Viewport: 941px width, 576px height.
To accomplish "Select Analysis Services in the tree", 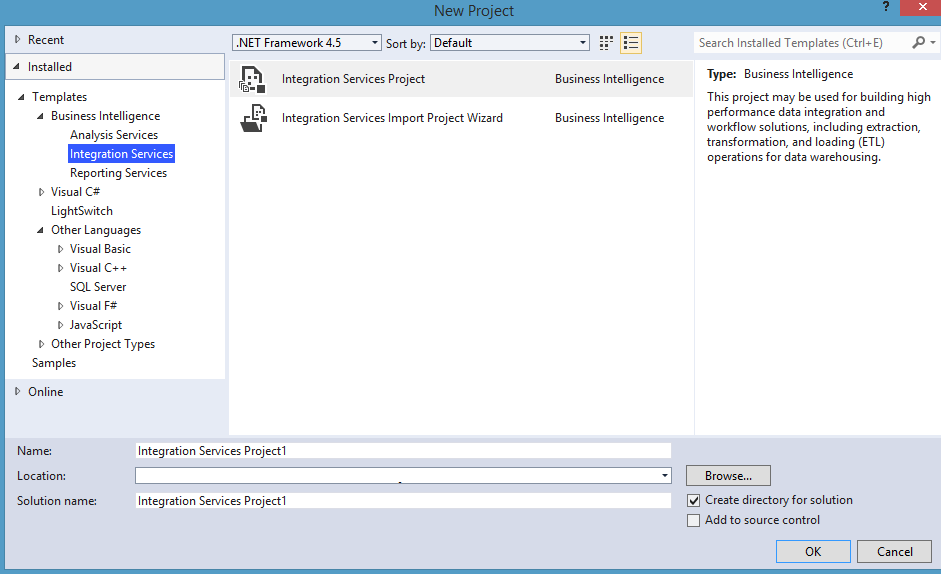I will [114, 135].
